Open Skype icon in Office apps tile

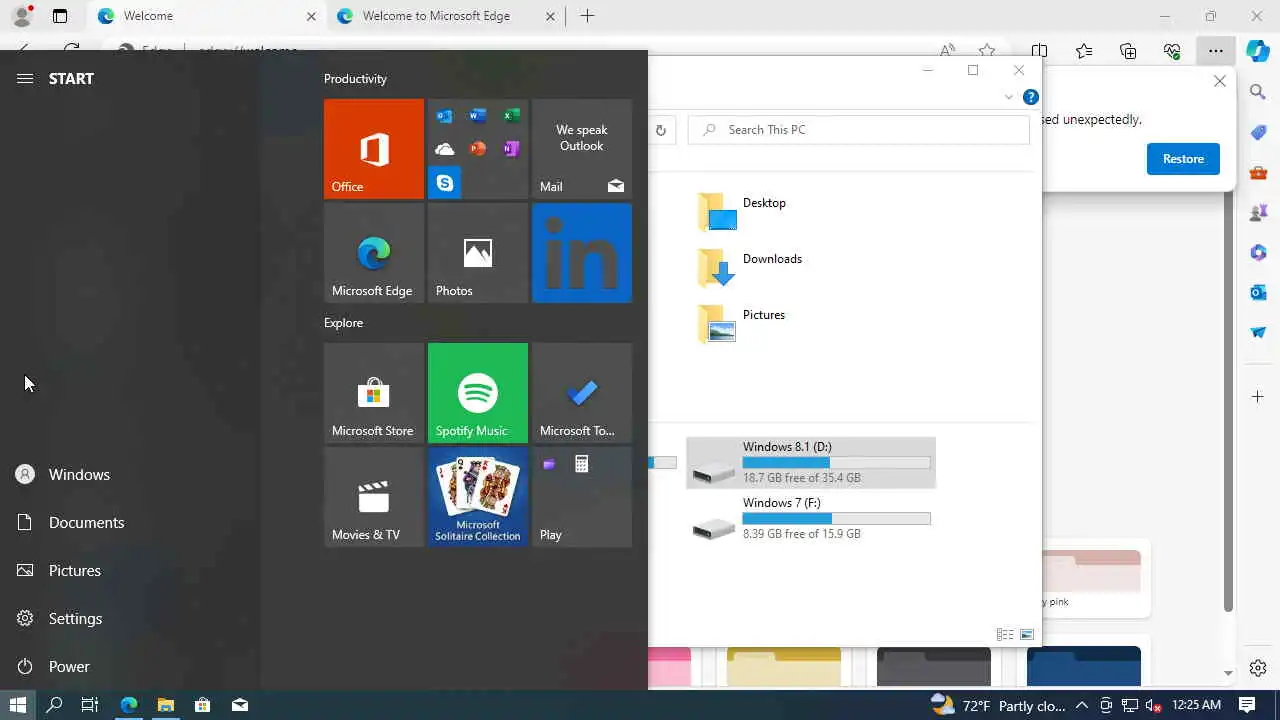(x=445, y=183)
